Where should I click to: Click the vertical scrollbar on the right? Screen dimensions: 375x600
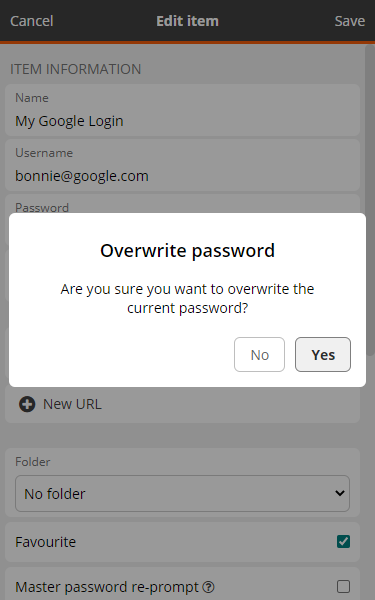coord(370,199)
